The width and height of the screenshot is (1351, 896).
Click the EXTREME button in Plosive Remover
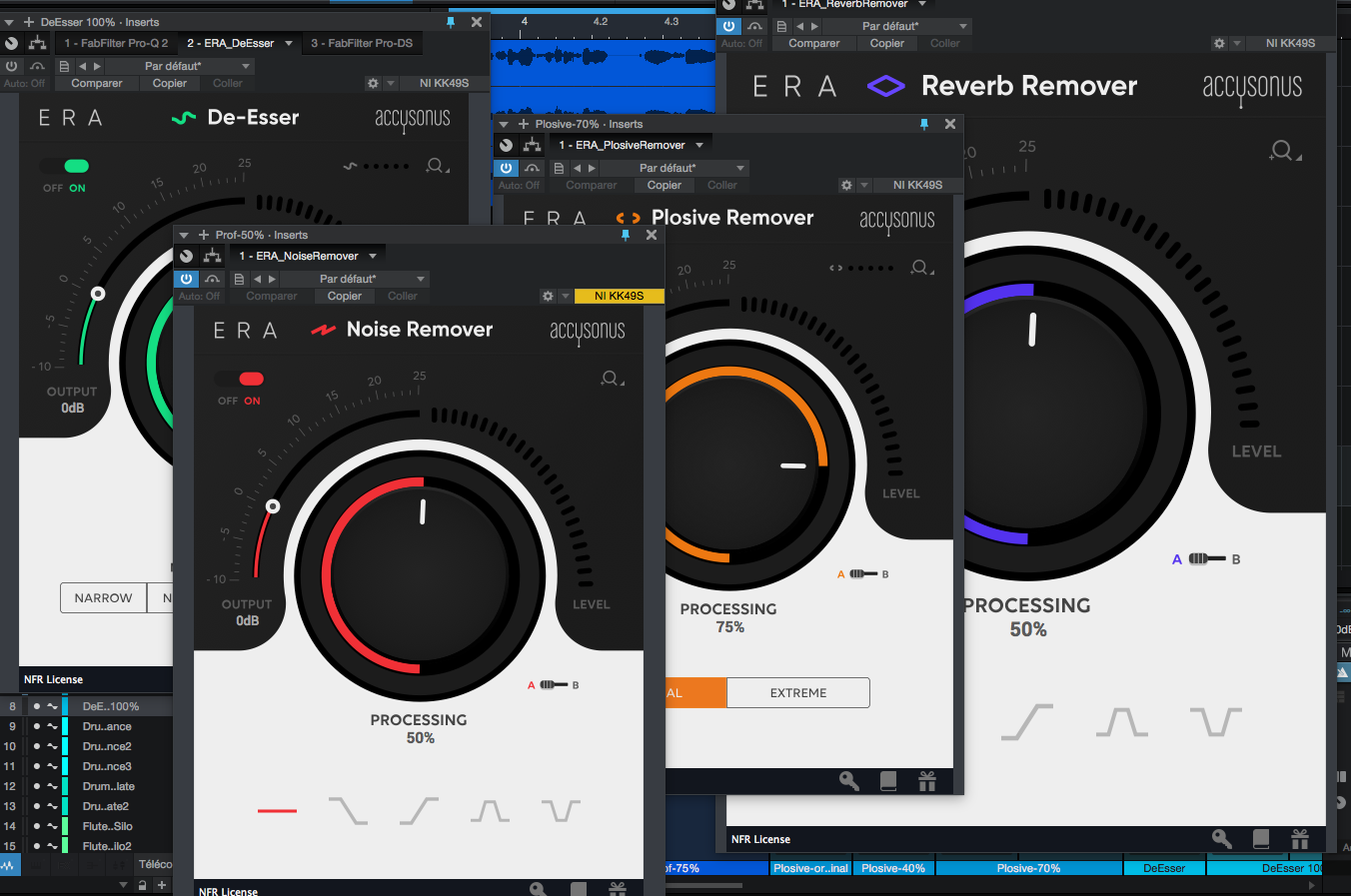(797, 692)
